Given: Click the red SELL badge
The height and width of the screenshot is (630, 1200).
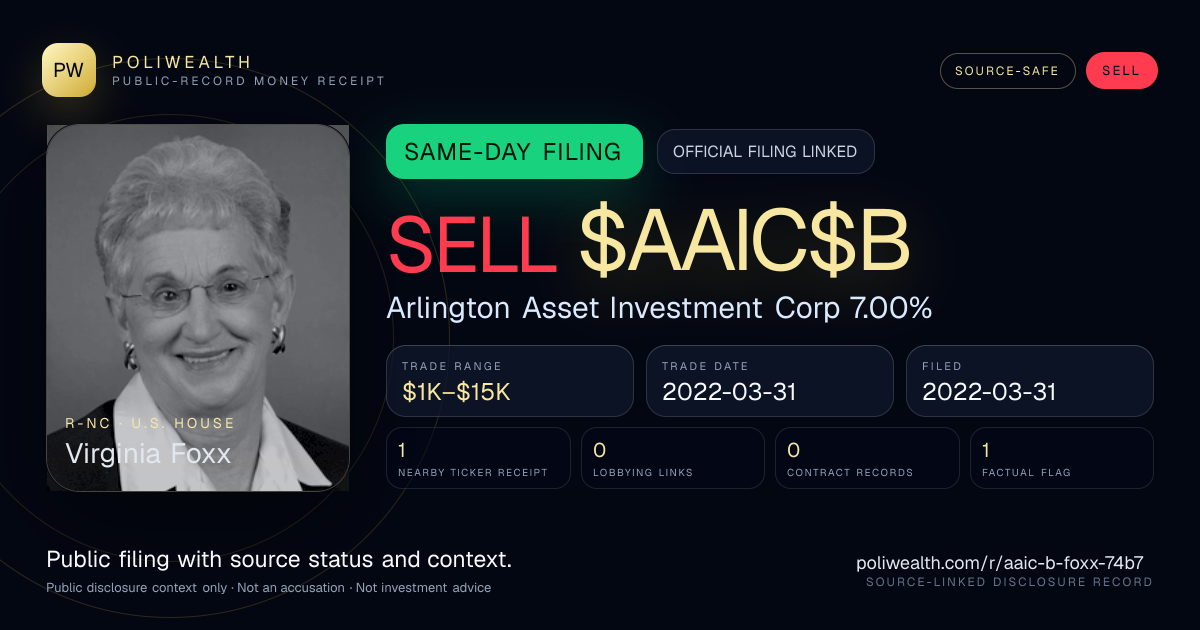Looking at the screenshot, I should click(1121, 71).
